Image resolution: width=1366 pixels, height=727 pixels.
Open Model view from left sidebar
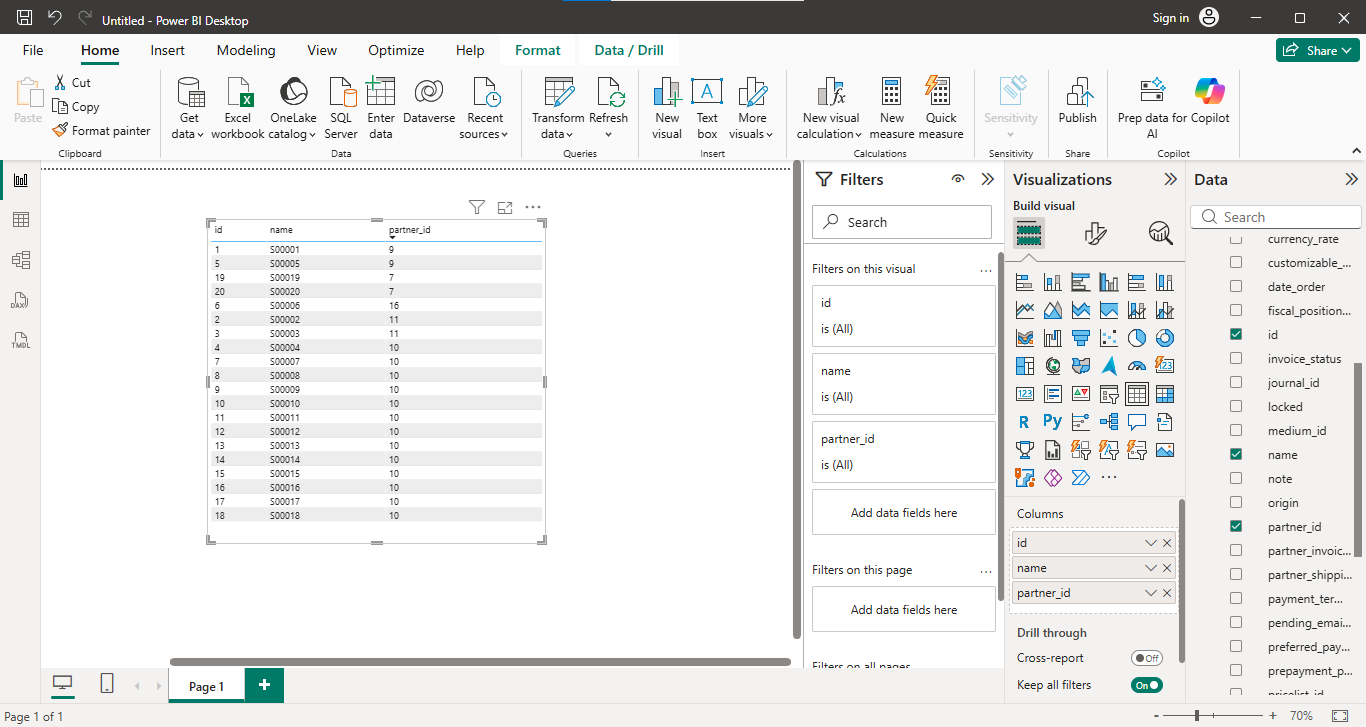20,260
